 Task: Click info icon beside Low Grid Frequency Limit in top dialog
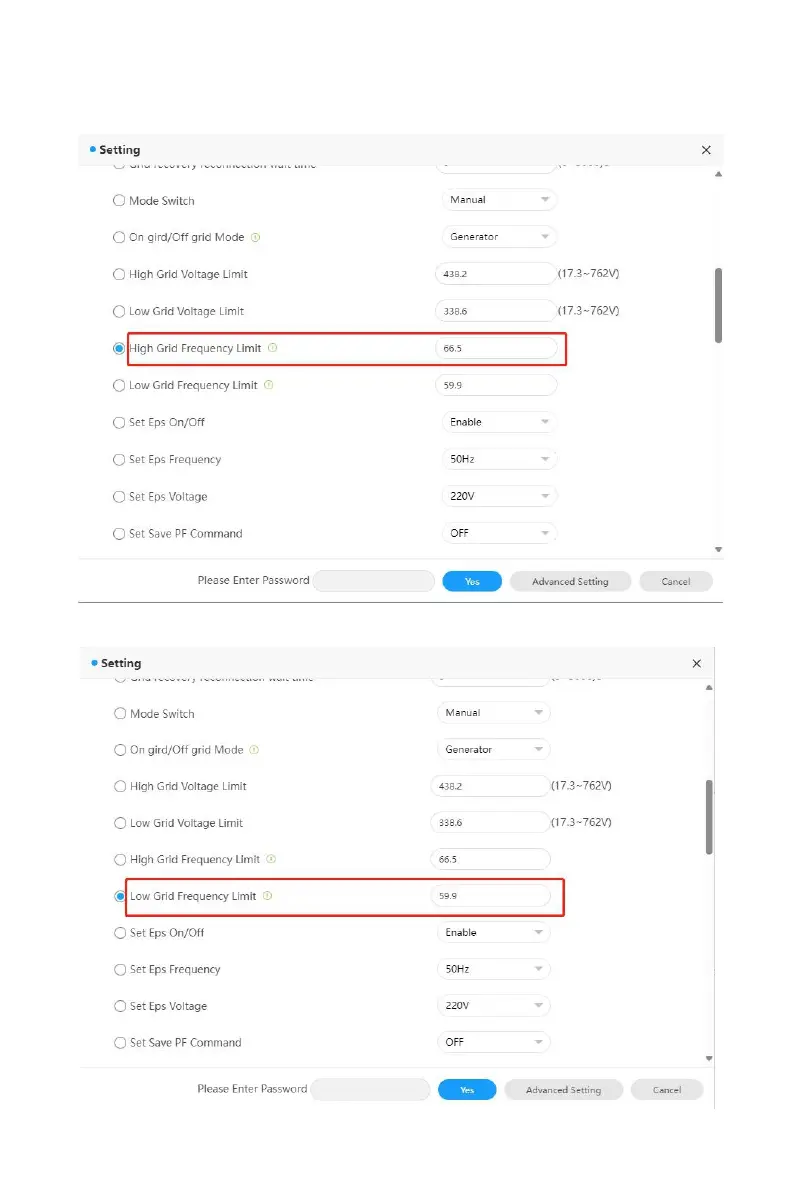[269, 385]
